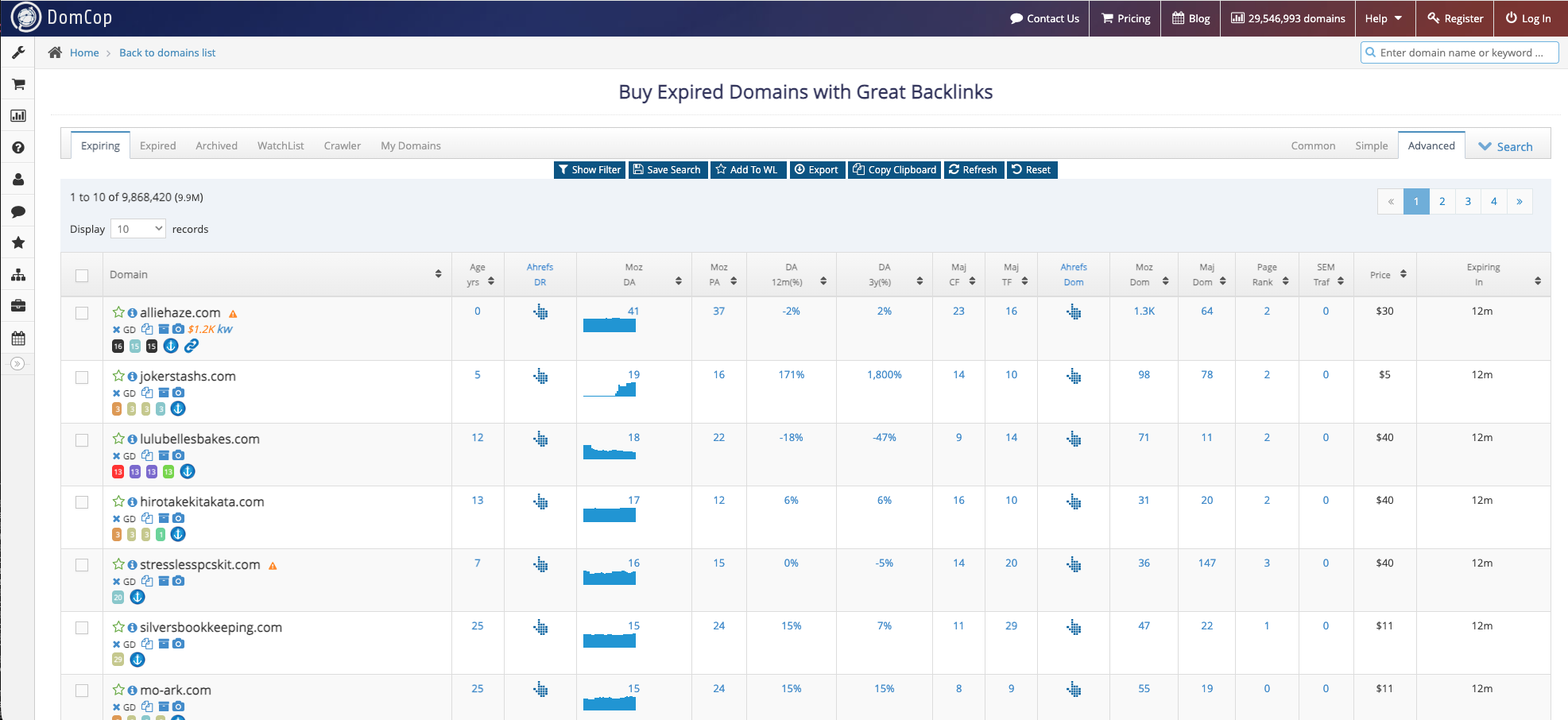This screenshot has width=1568, height=720.
Task: Click the Show Filter button
Action: pyautogui.click(x=589, y=169)
